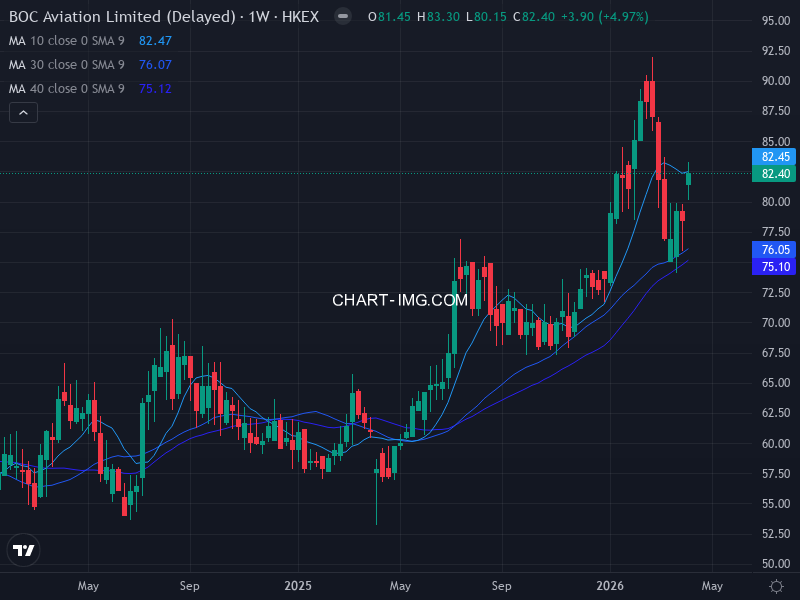800x600 pixels.
Task: Click the gray status pill beside HKEX
Action: click(x=343, y=17)
